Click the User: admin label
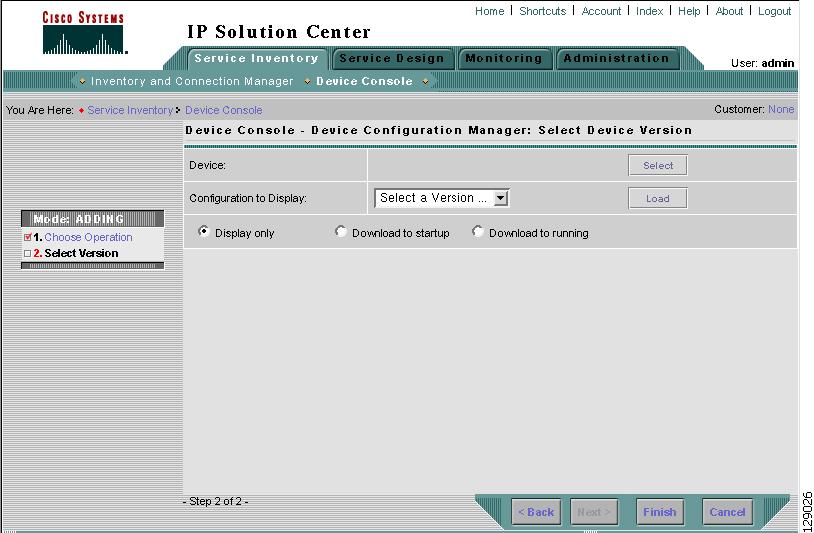 (x=762, y=63)
